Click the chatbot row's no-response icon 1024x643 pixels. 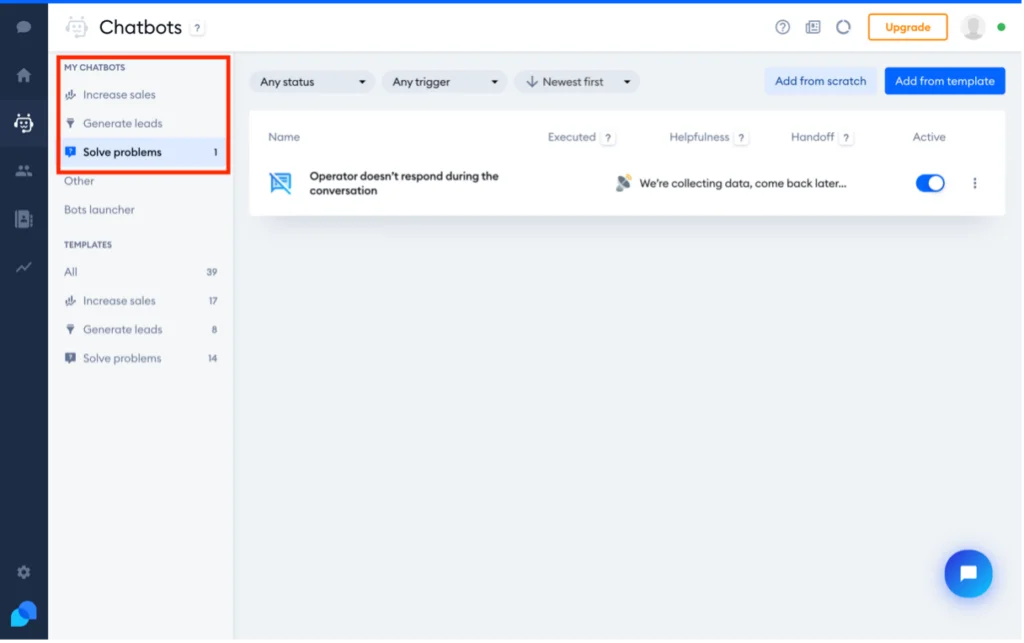click(x=281, y=183)
